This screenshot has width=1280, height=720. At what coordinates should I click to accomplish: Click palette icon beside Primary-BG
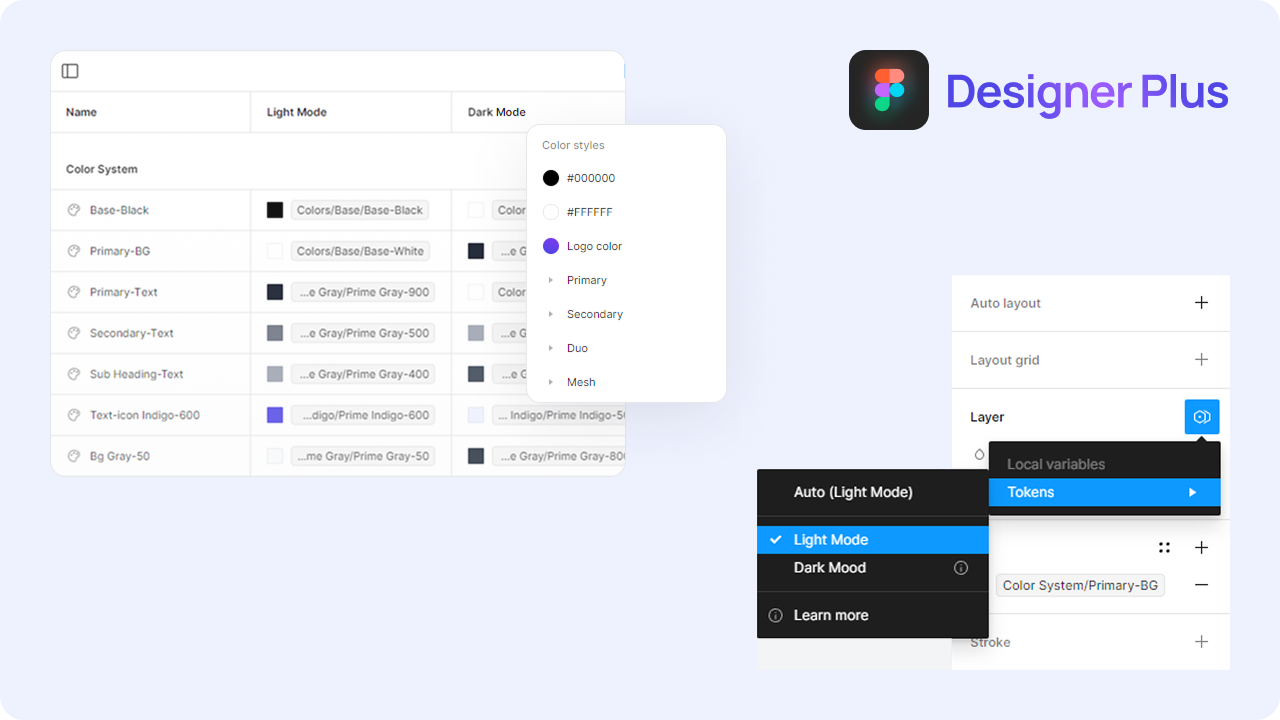[x=73, y=251]
